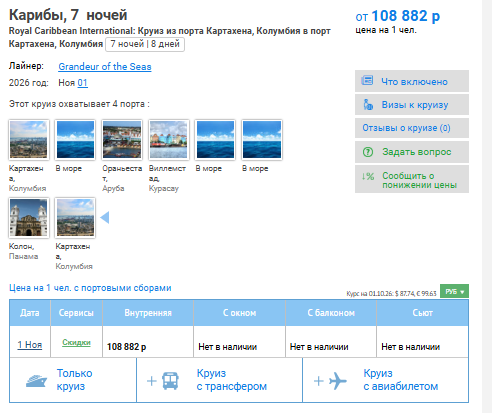The height and width of the screenshot is (413, 492).
Task: Click the question mark icon of Задать вопрос
Action: click(368, 152)
